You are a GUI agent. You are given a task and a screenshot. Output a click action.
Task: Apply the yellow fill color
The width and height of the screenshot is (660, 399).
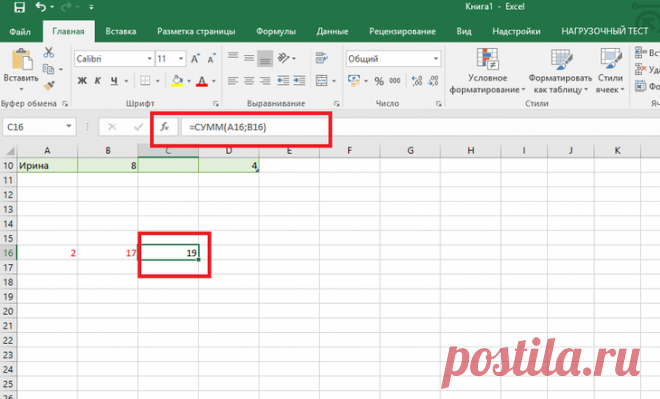(x=177, y=80)
